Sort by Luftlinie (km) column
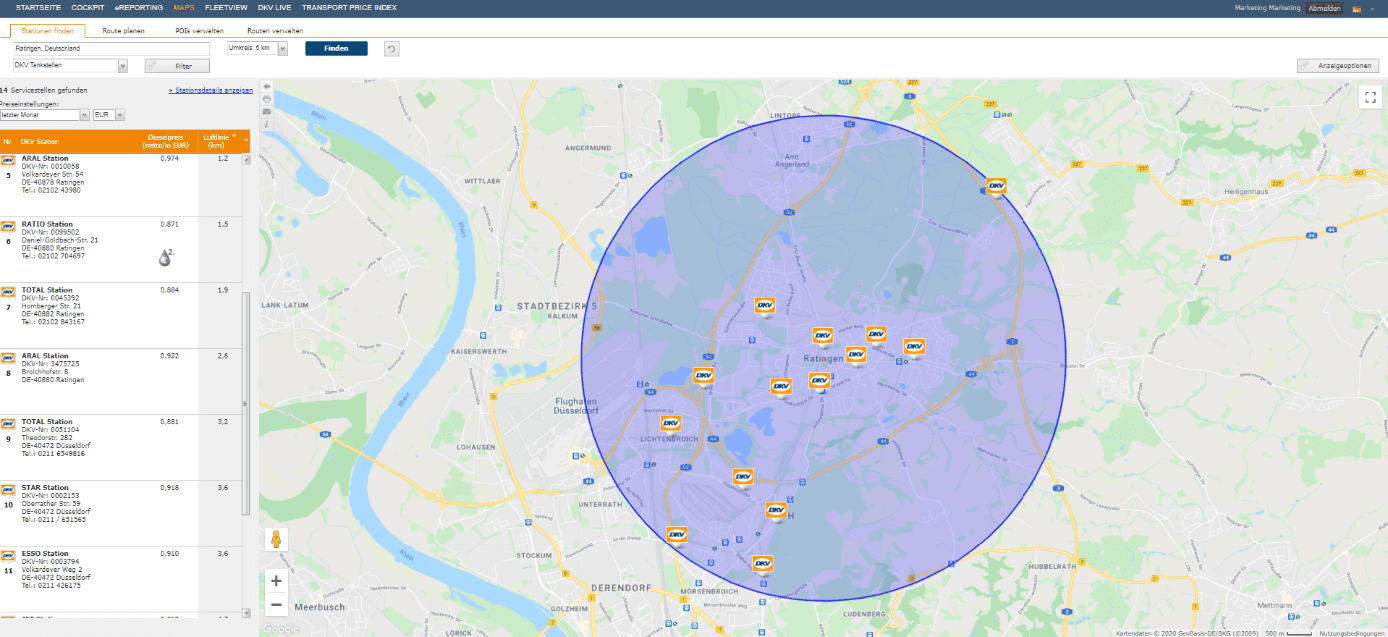 coord(215,141)
